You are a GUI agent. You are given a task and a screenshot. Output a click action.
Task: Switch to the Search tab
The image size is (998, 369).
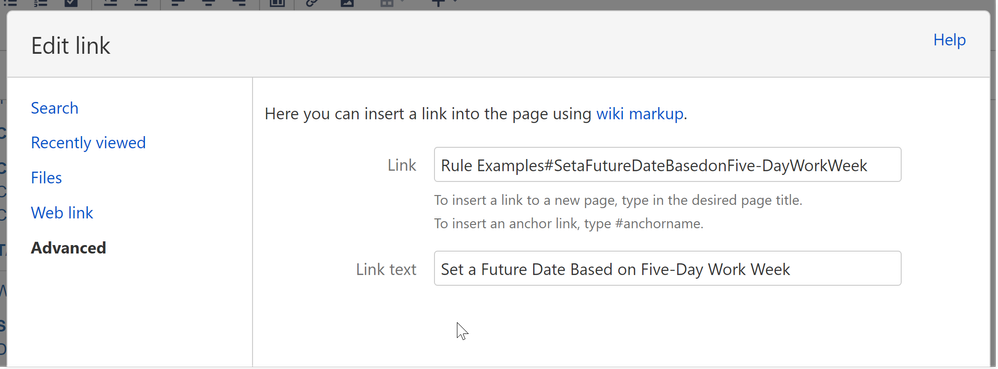(55, 108)
